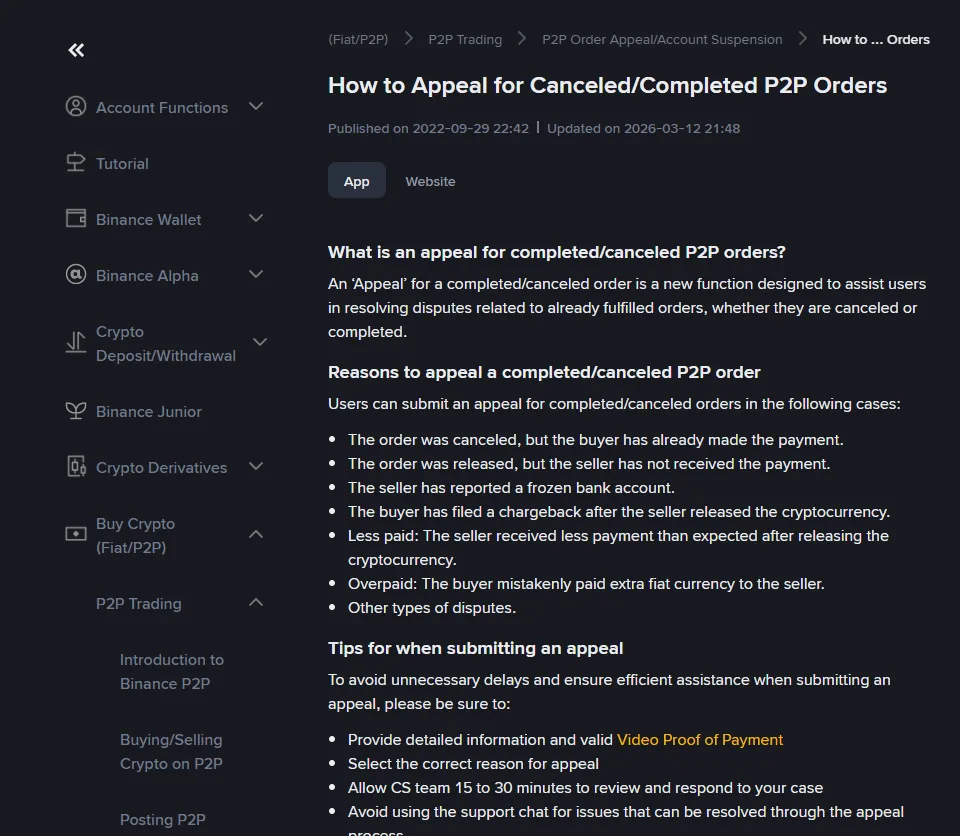Click bullet about buyer chargeback

[x=619, y=512]
